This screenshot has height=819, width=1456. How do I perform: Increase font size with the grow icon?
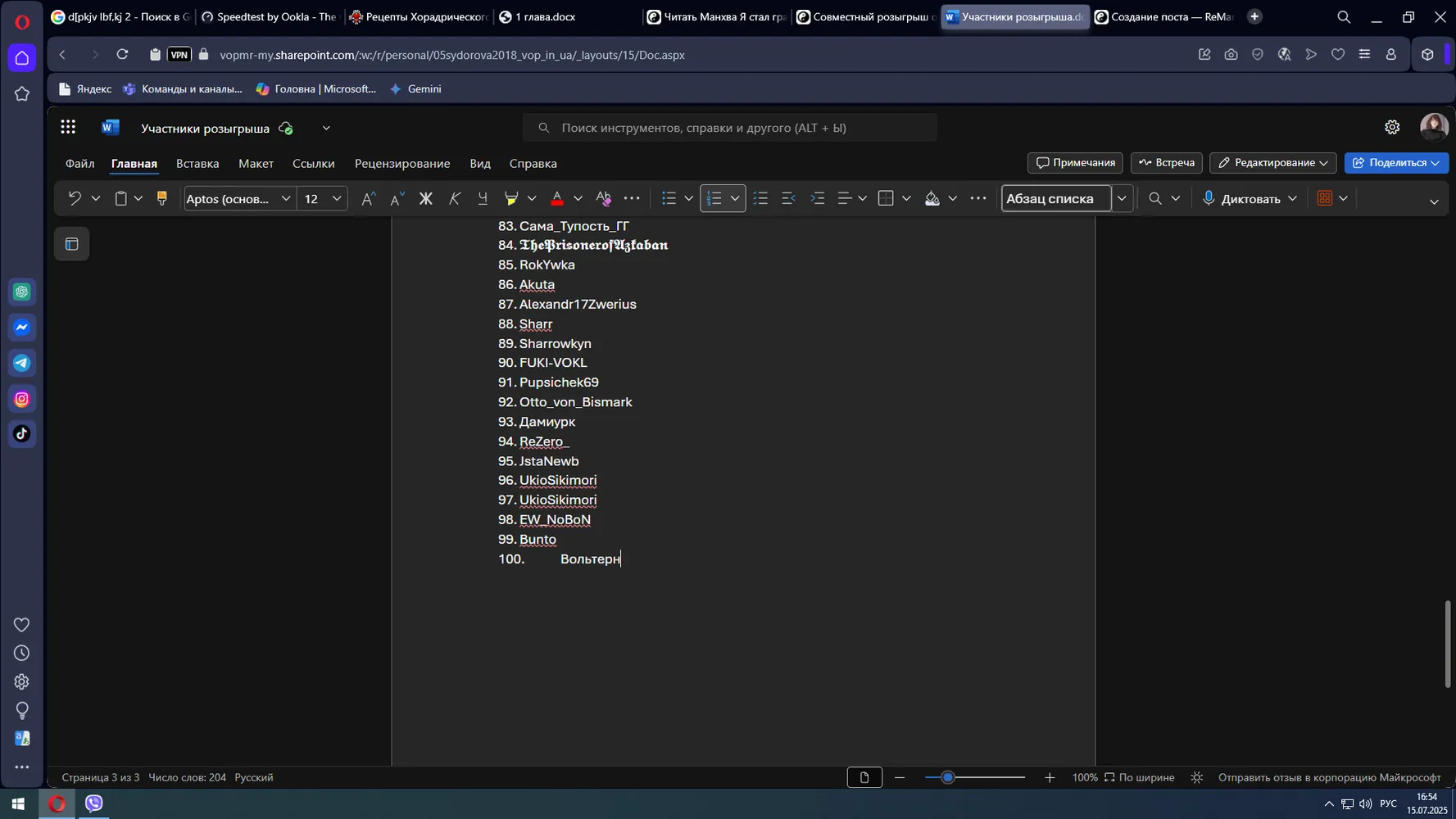pos(368,198)
